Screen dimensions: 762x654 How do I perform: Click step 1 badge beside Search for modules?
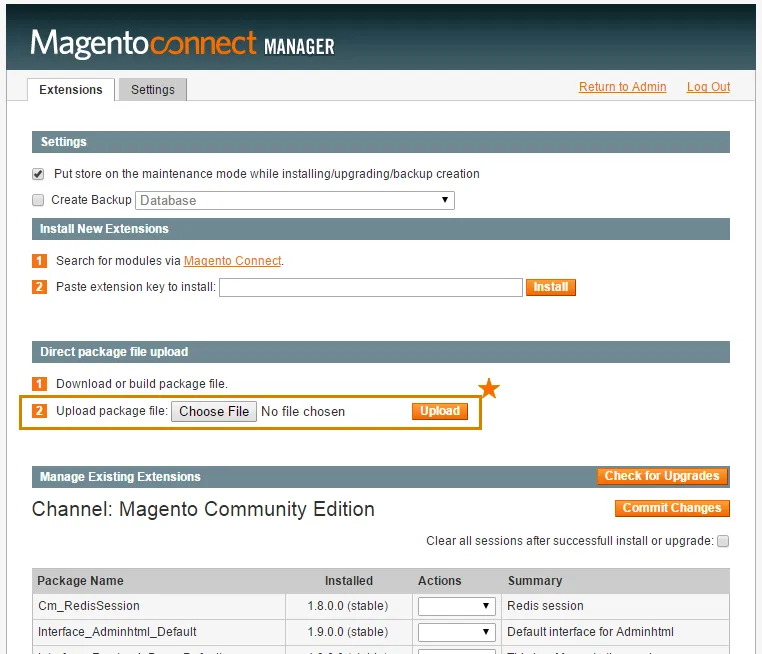(40, 261)
